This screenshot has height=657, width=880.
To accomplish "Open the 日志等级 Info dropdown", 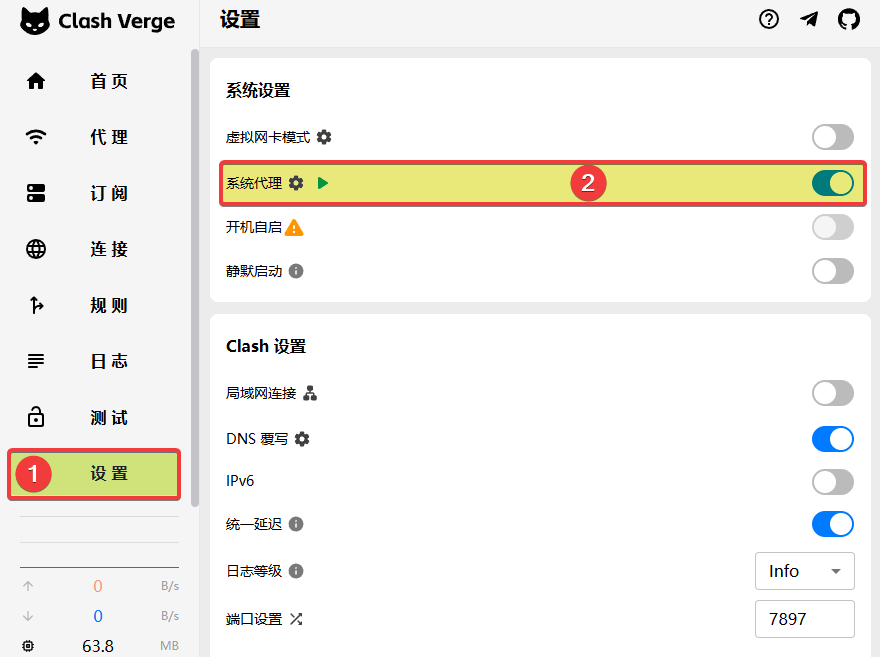I will tap(805, 571).
